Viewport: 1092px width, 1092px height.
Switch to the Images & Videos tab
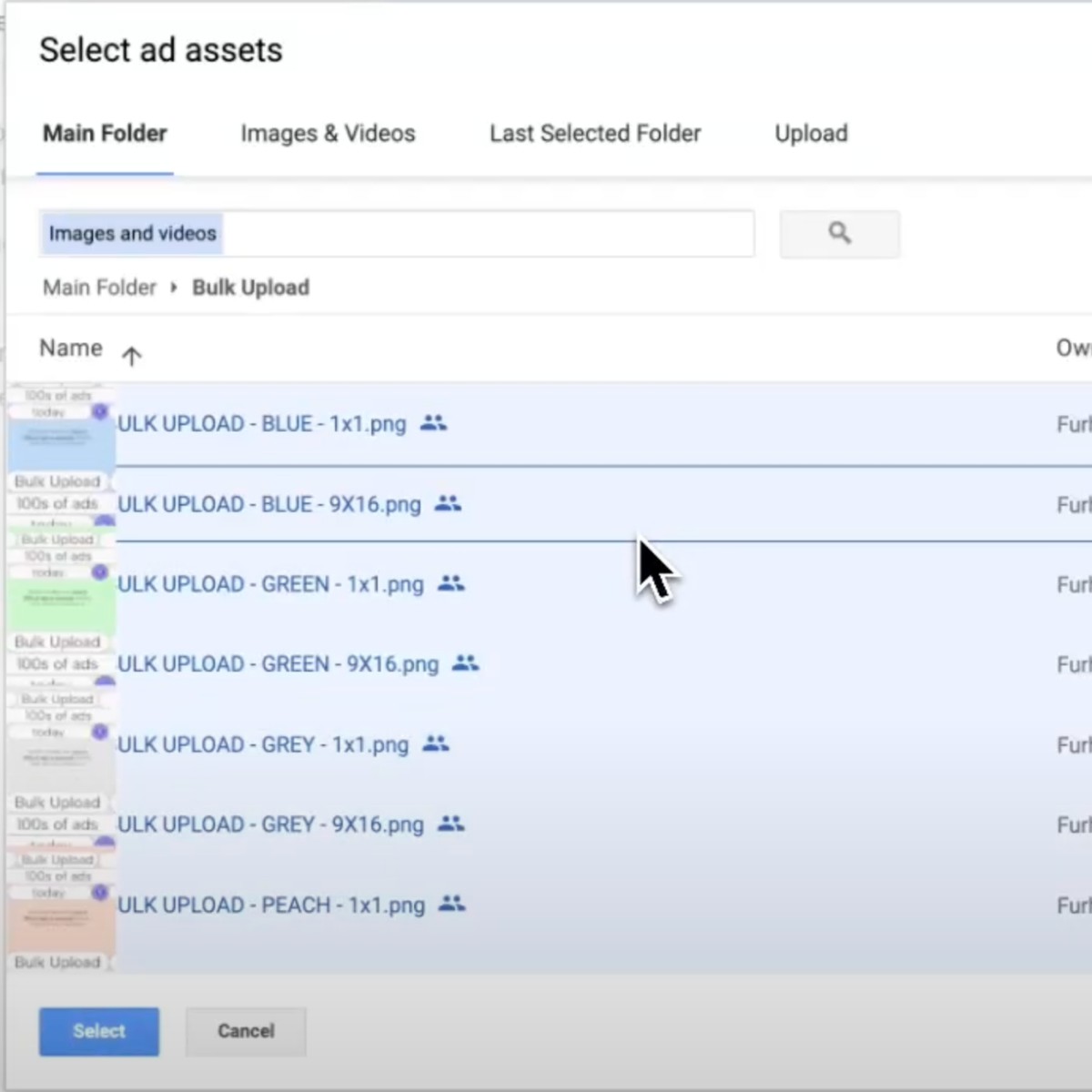(328, 134)
